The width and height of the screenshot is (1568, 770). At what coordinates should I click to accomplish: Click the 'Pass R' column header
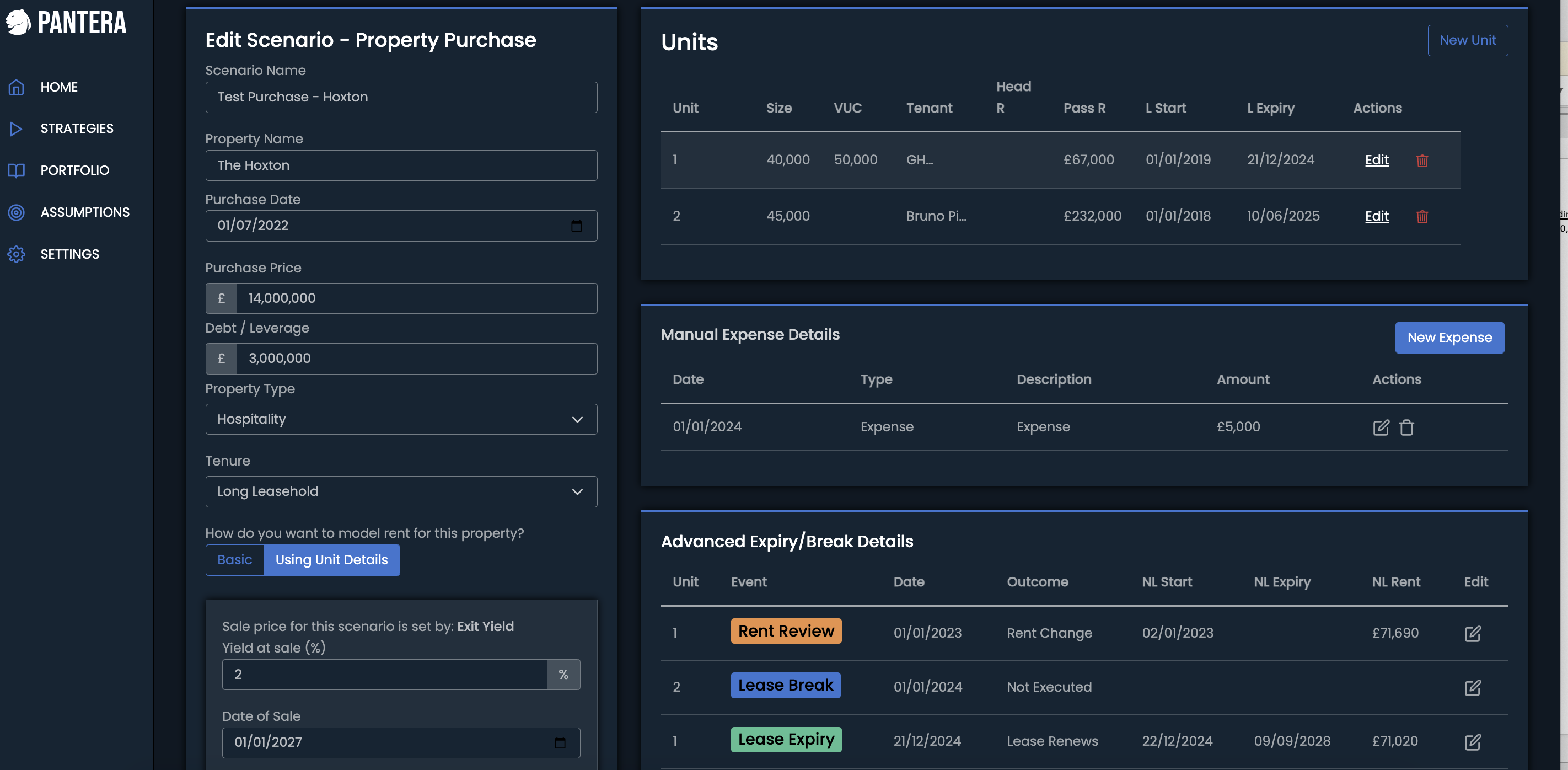1084,109
